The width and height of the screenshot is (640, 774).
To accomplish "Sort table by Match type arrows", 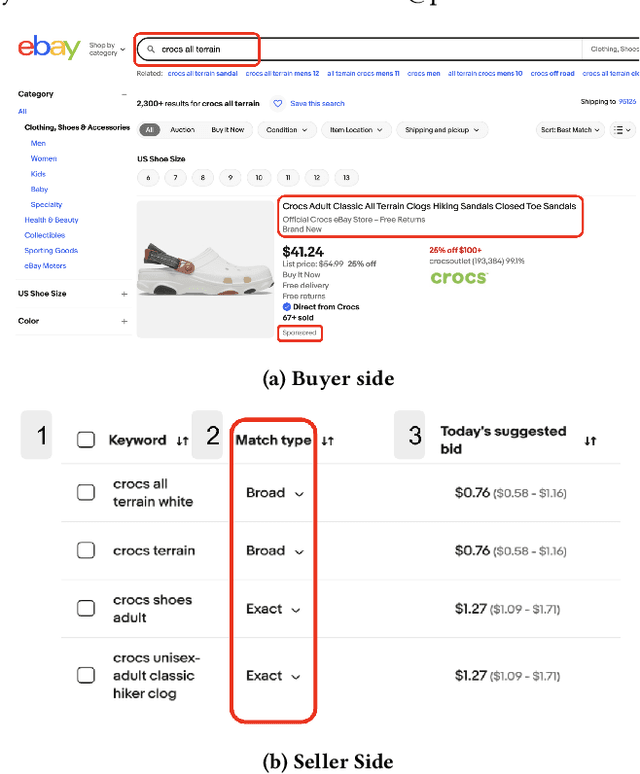I will click(x=328, y=441).
